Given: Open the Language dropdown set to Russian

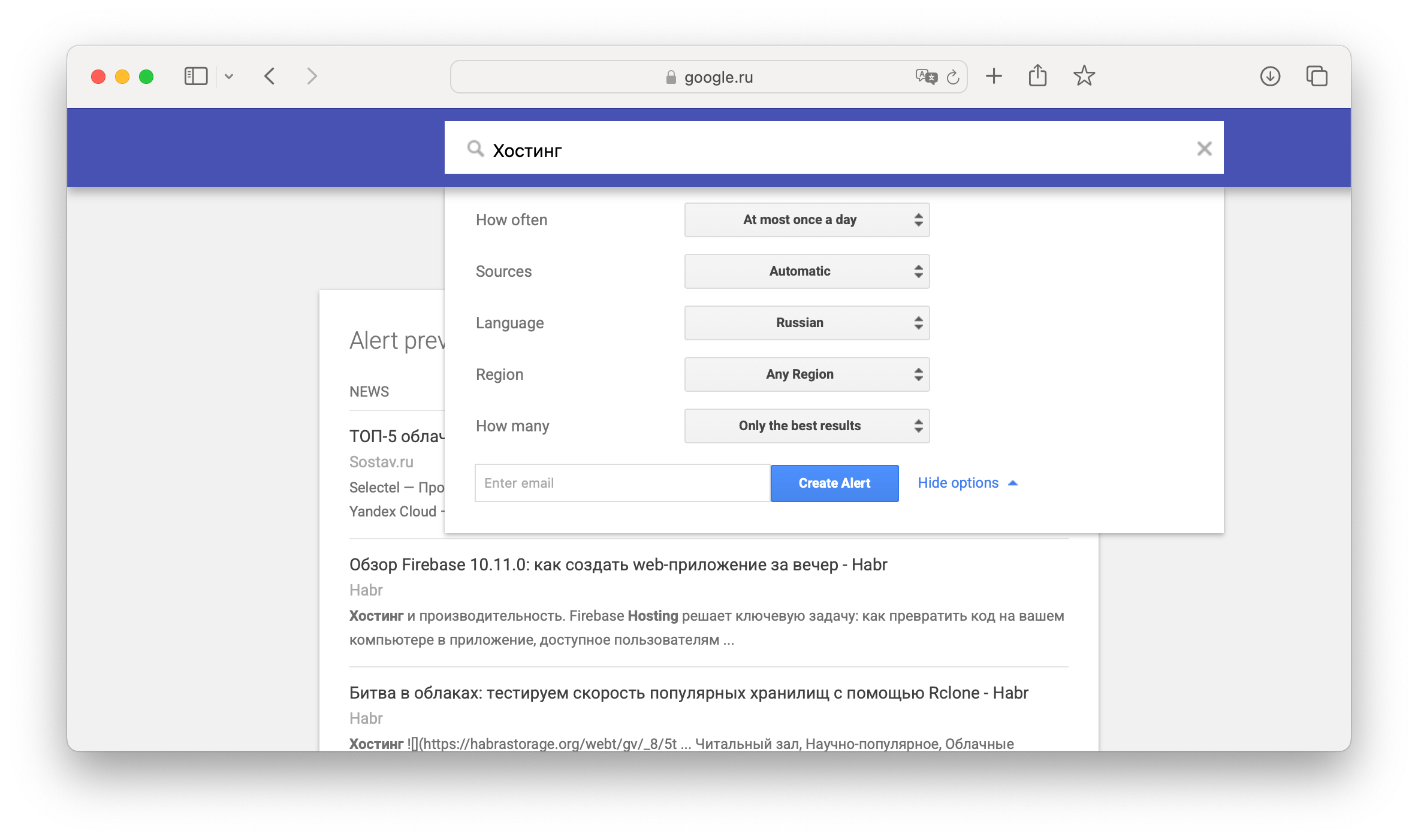Looking at the screenshot, I should point(806,322).
